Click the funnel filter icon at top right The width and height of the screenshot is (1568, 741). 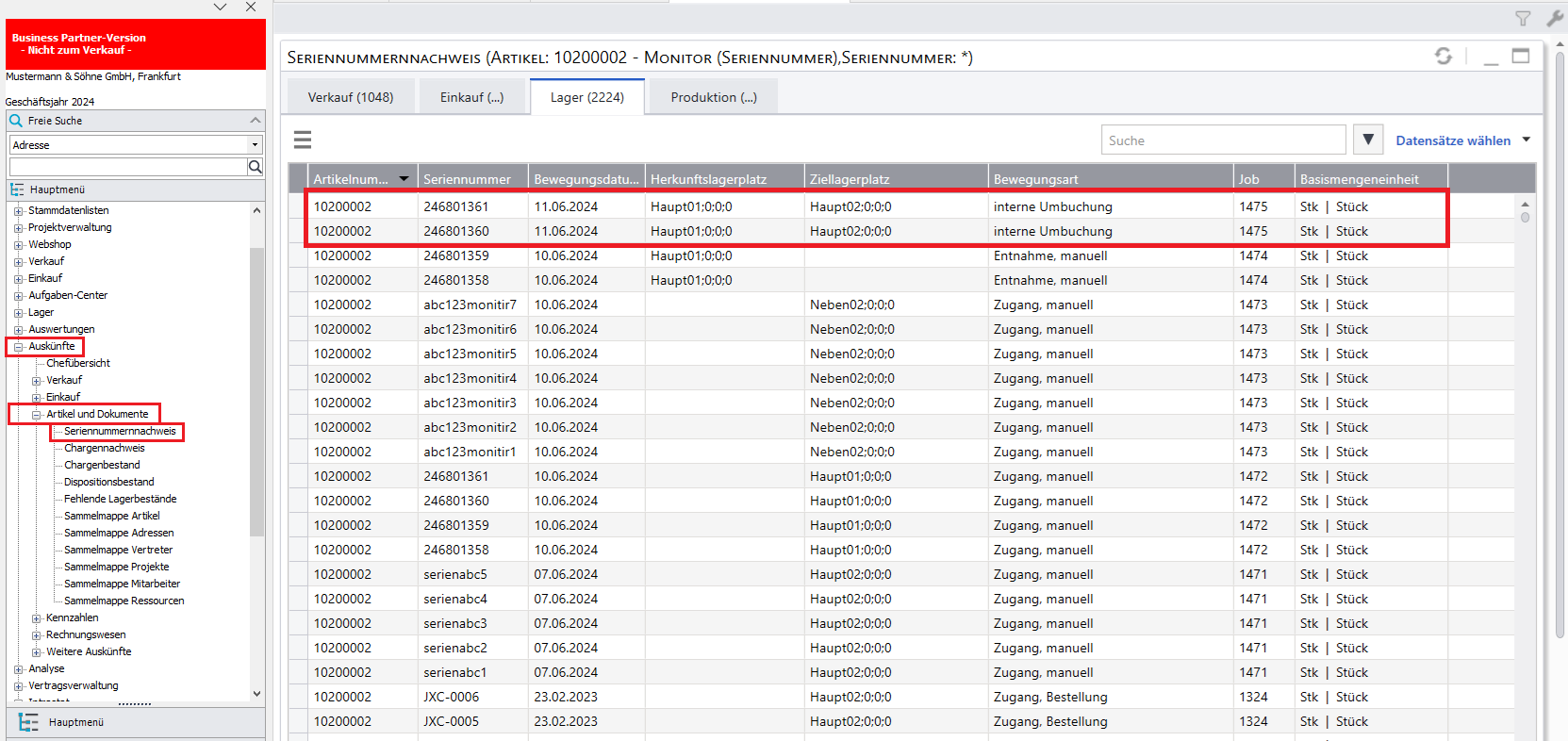[1523, 18]
